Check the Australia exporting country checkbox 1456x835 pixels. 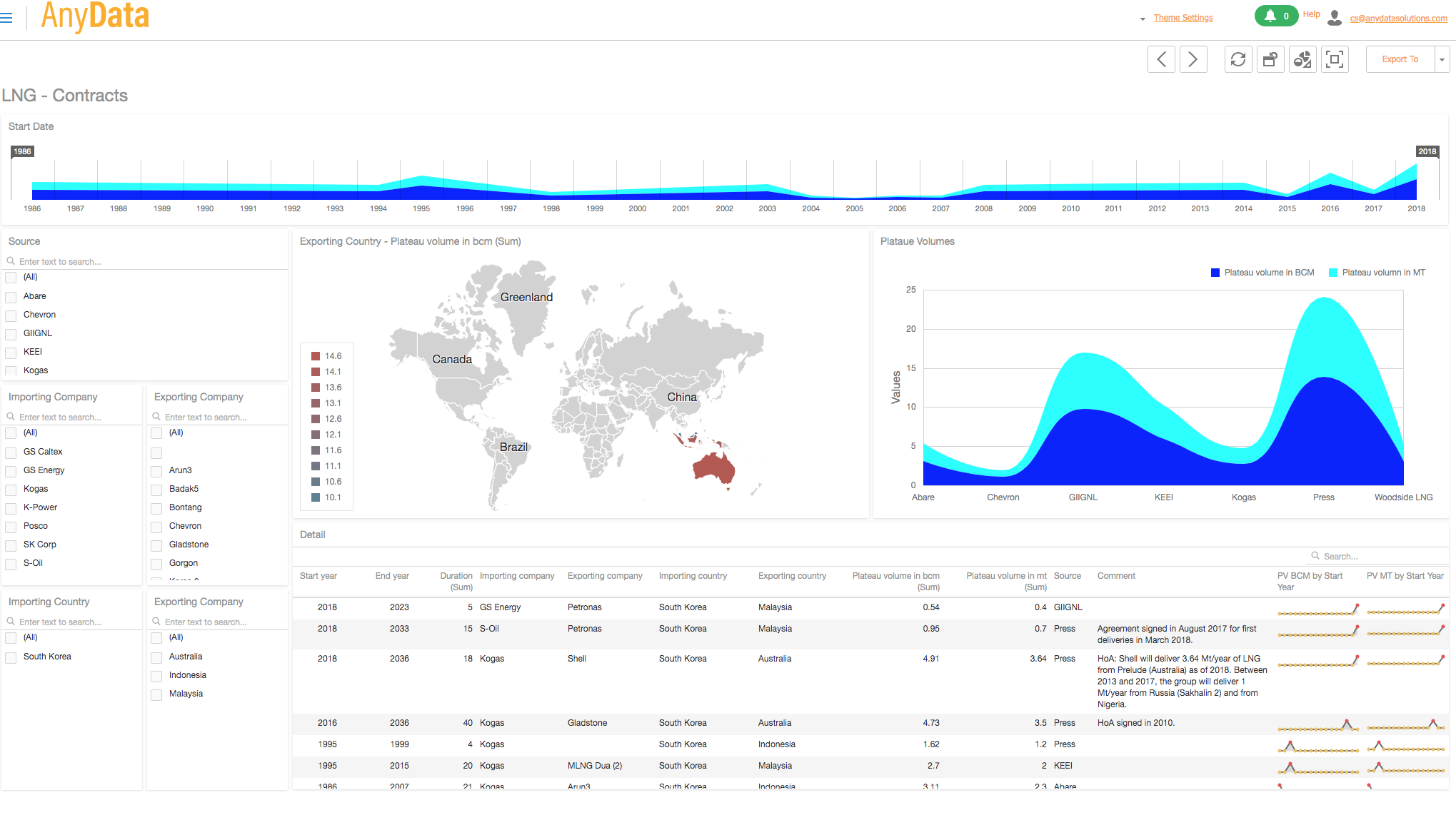156,657
